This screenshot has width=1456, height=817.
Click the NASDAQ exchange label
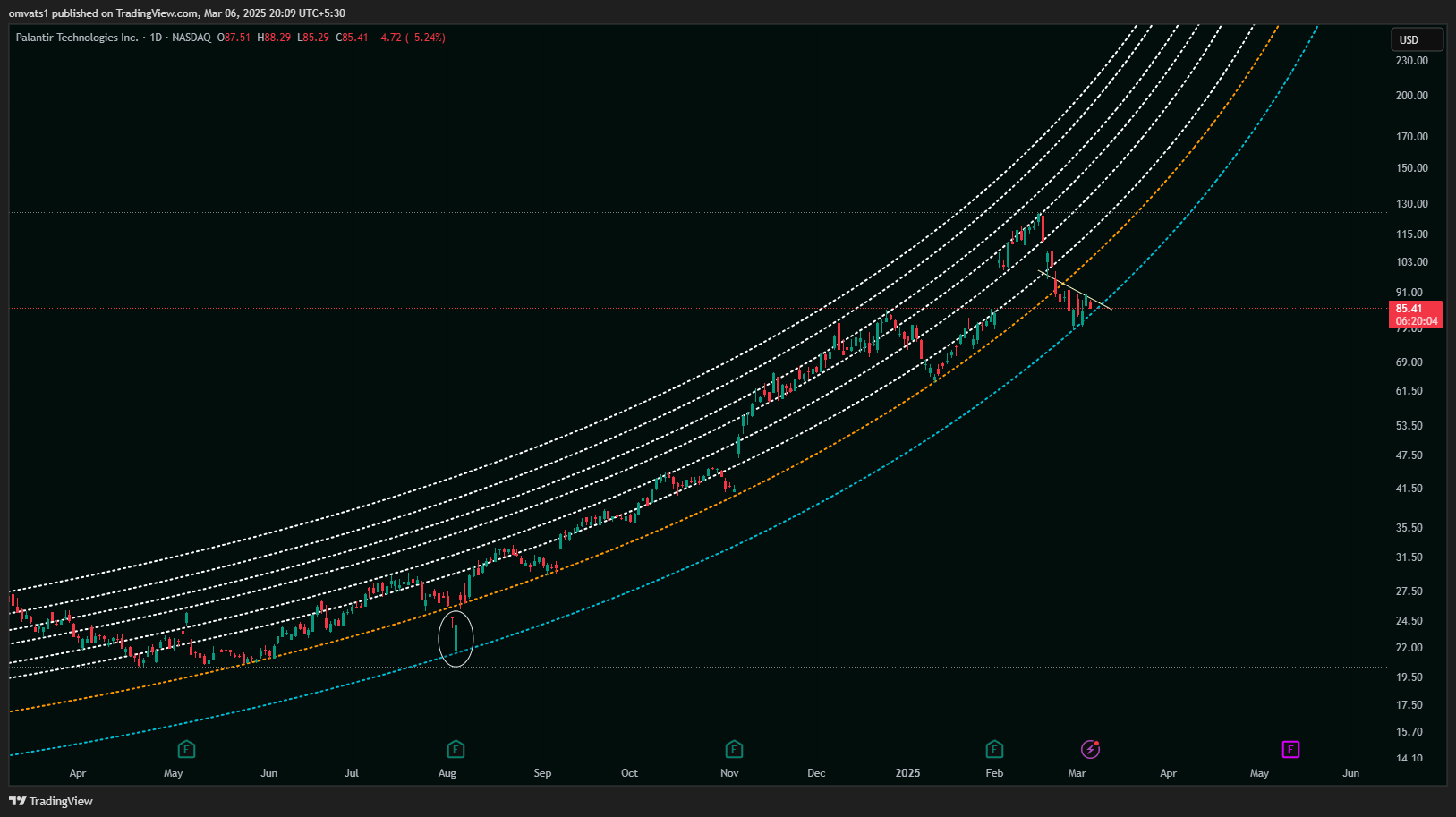click(192, 38)
